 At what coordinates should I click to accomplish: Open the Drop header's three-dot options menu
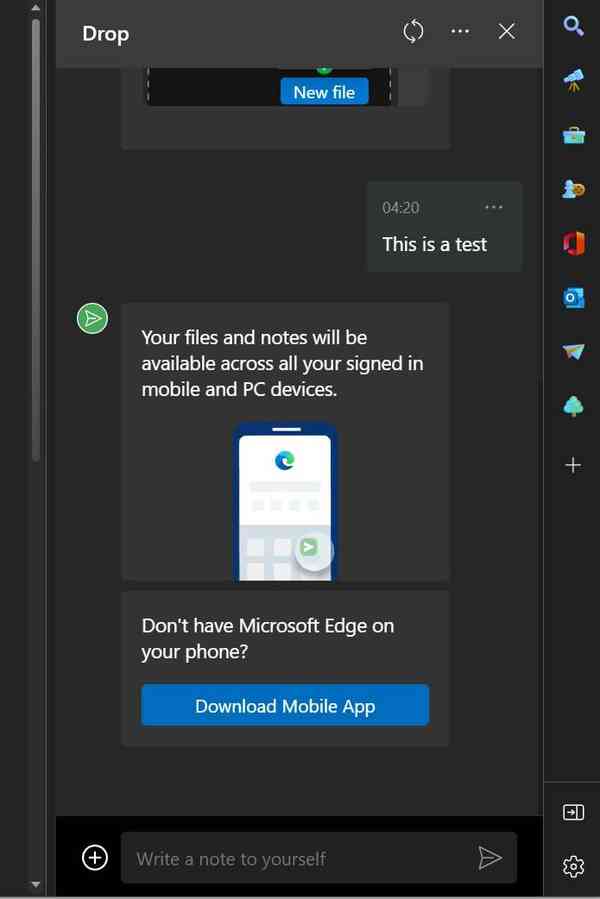(460, 32)
